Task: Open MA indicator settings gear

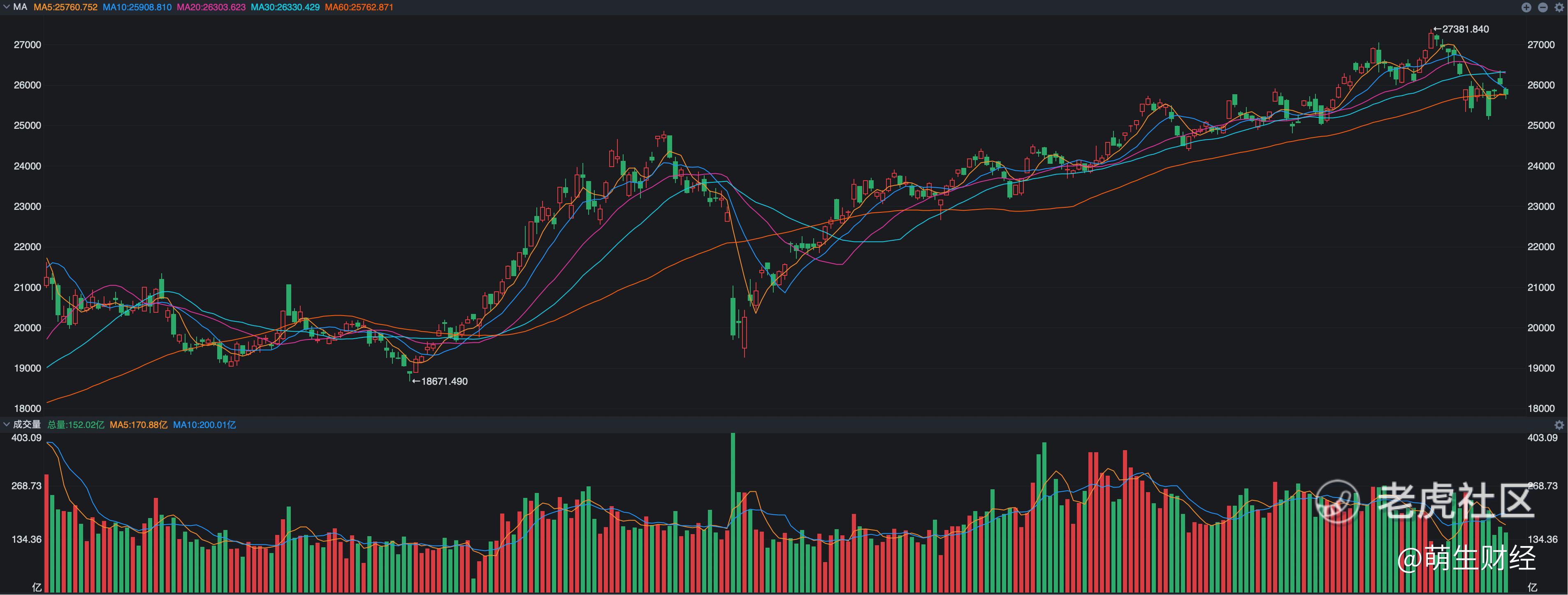Action: point(1559,7)
